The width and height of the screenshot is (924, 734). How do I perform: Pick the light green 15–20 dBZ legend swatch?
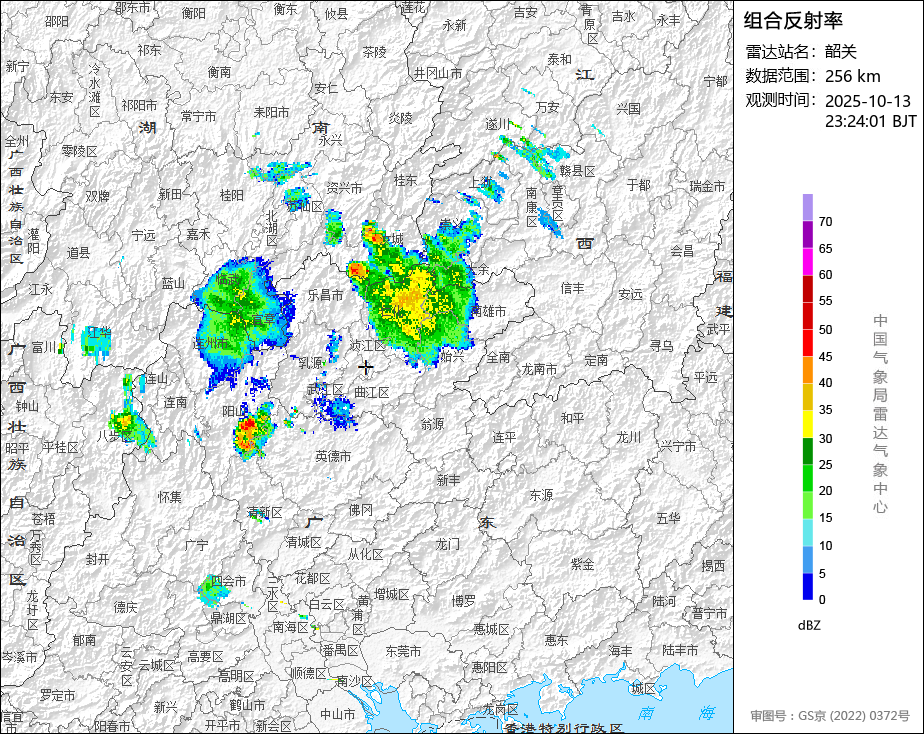tap(807, 505)
